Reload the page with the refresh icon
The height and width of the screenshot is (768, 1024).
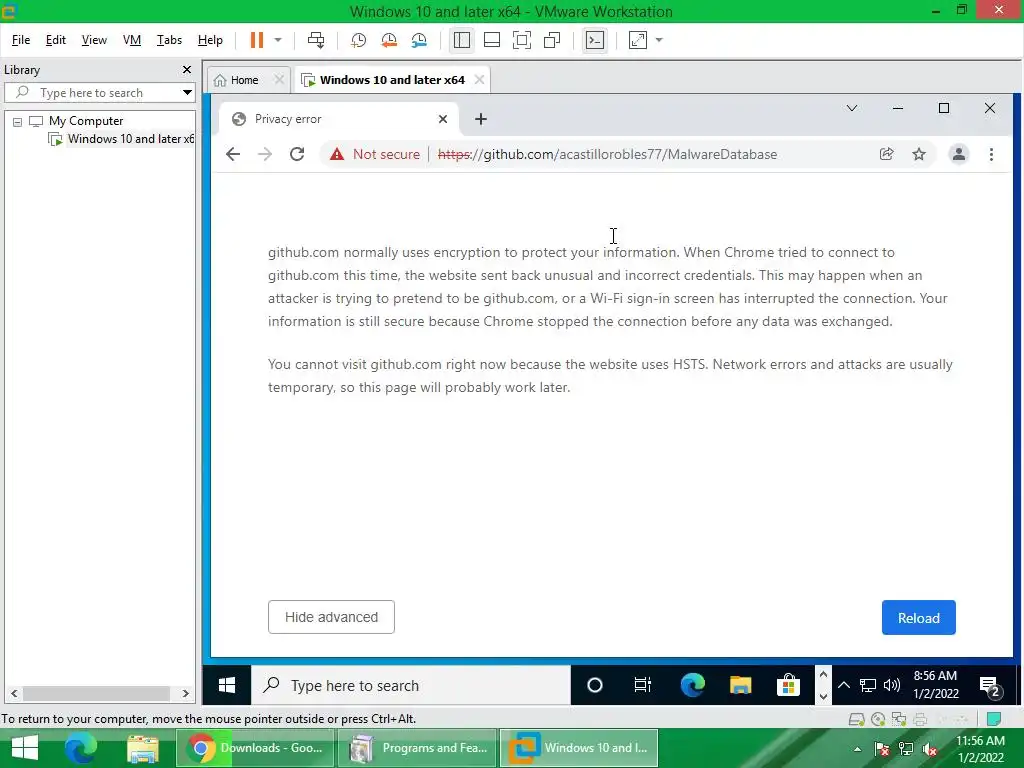pyautogui.click(x=297, y=154)
